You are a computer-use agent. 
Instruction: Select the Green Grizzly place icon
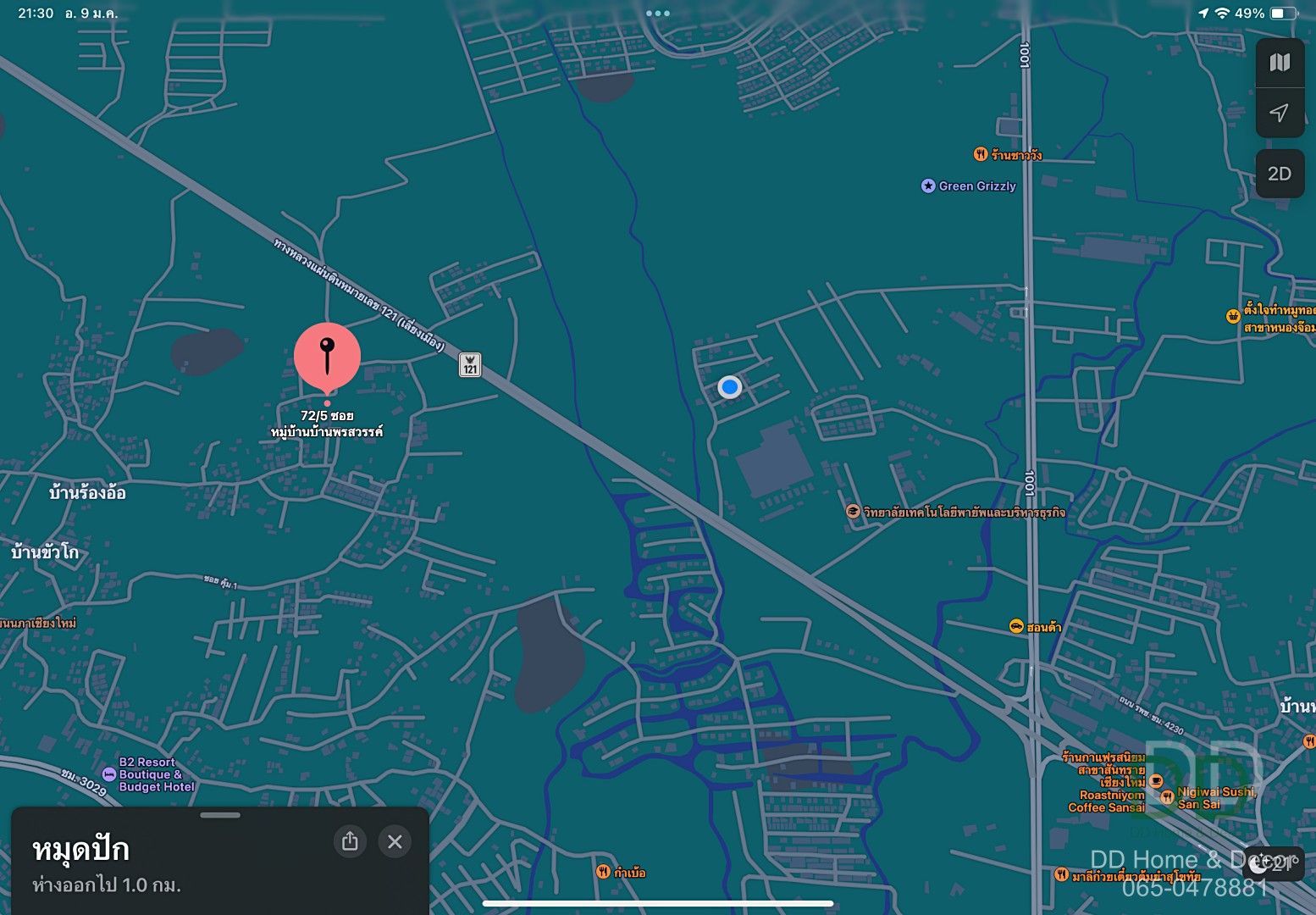tap(928, 186)
